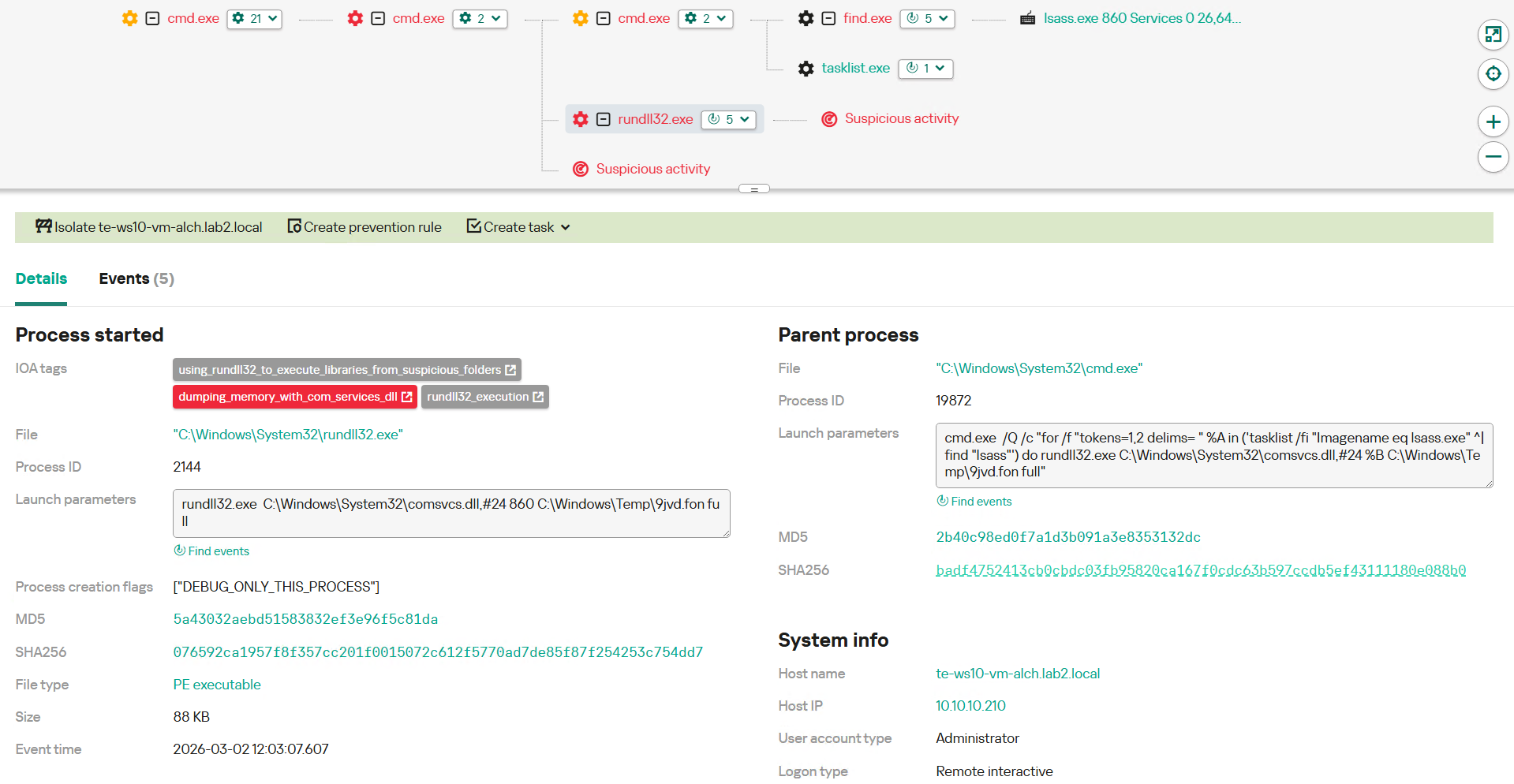Click Create prevention rule
The height and width of the screenshot is (784, 1514).
[x=364, y=227]
